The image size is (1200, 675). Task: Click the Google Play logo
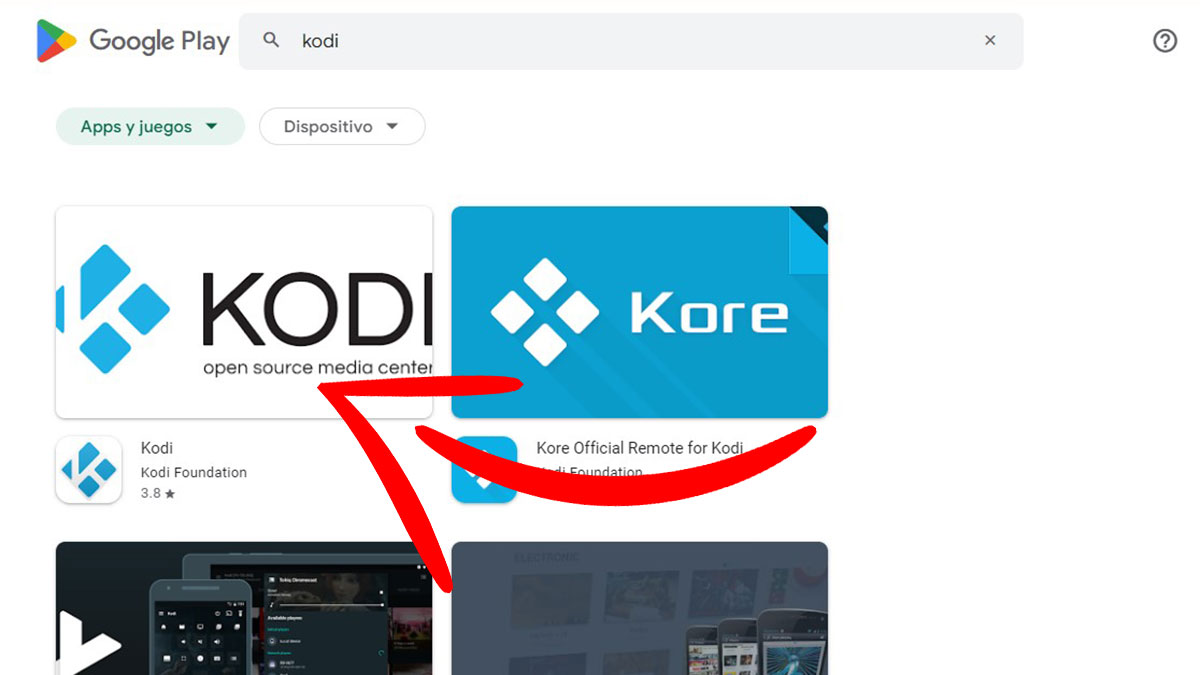[x=133, y=41]
